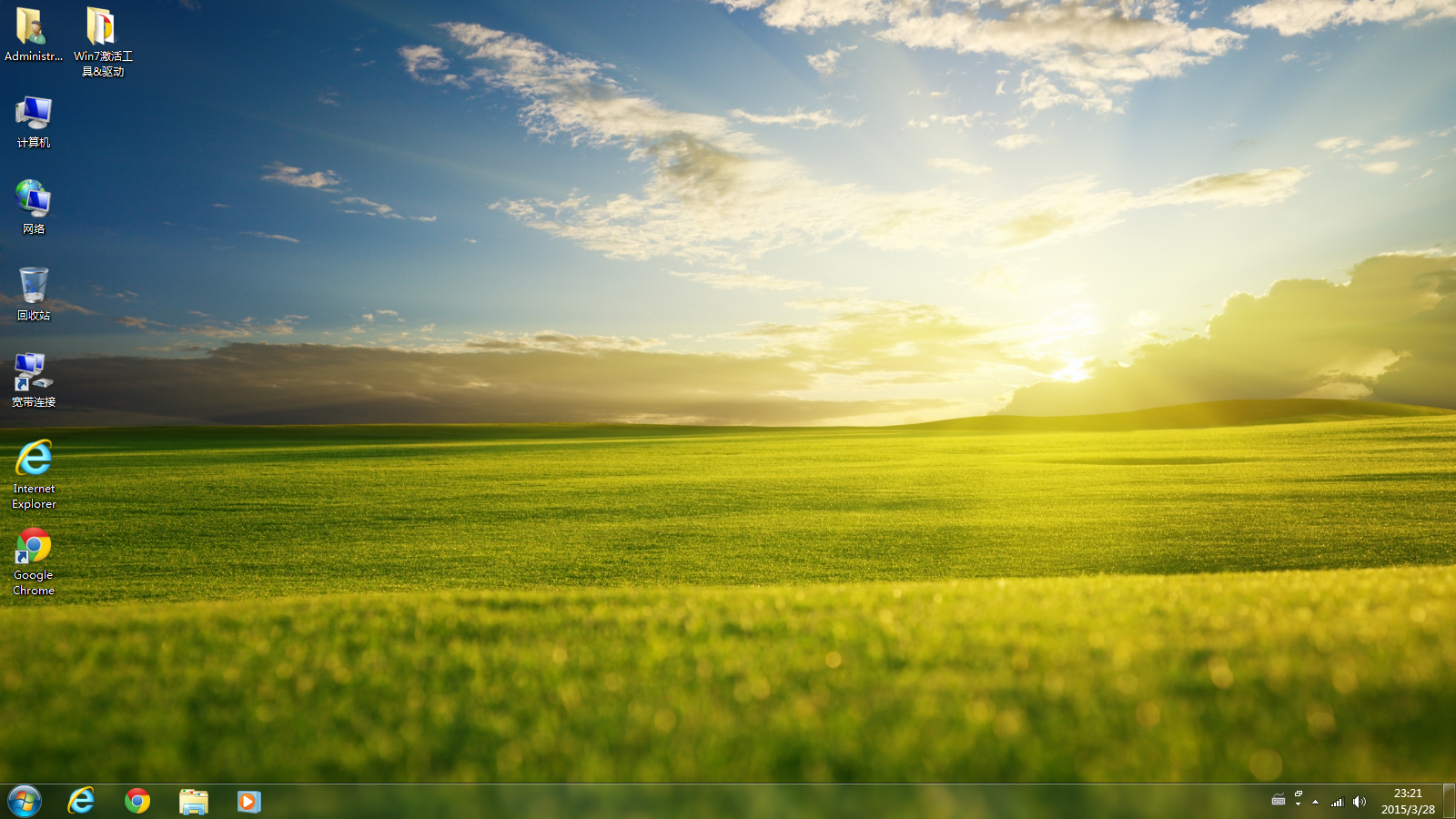1456x819 pixels.
Task: Start Internet Explorer via the taskbar
Action: tap(81, 802)
